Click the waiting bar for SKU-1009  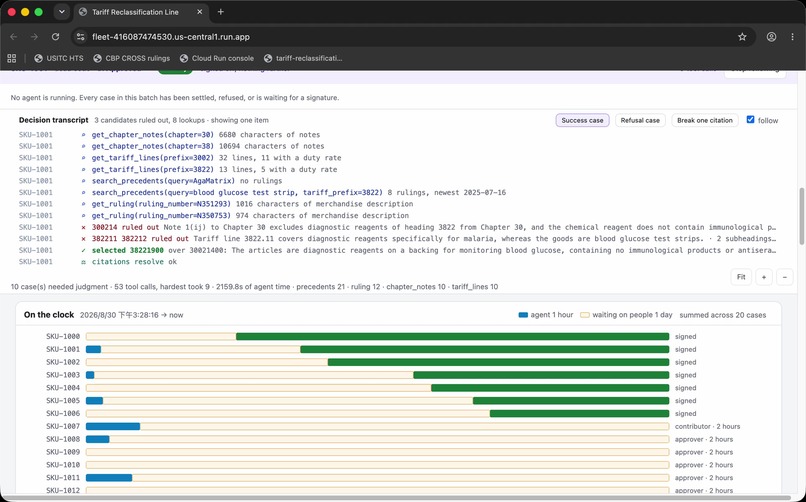click(x=377, y=452)
